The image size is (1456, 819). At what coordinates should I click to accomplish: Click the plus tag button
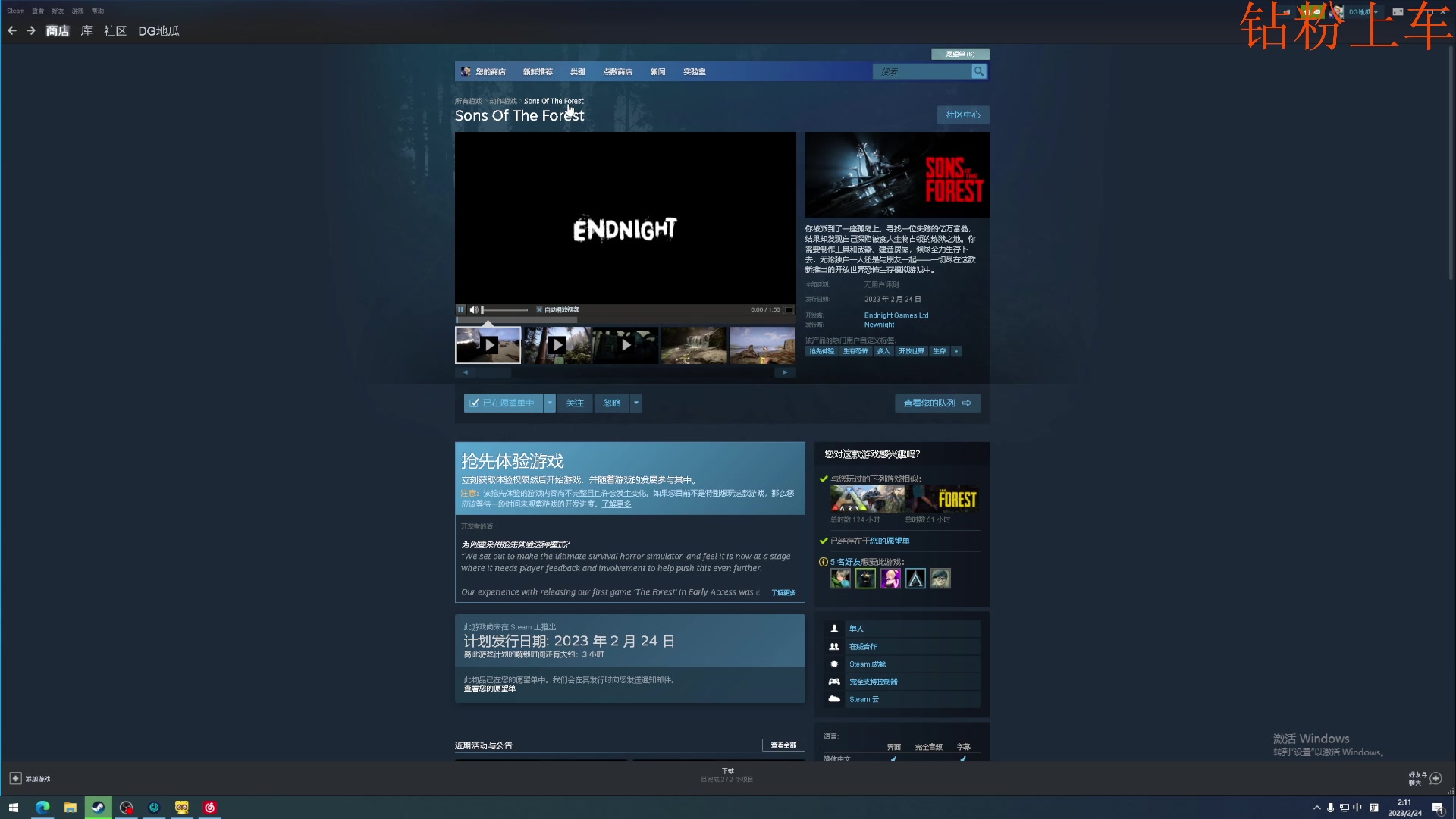coord(957,352)
